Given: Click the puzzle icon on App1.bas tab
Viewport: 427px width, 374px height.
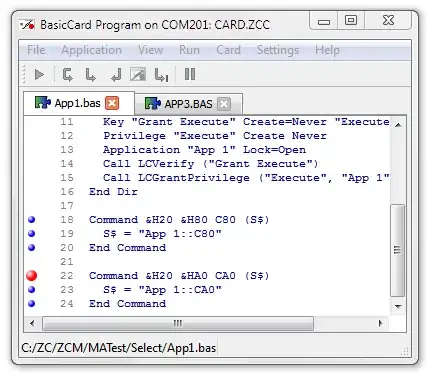Looking at the screenshot, I should [43, 103].
